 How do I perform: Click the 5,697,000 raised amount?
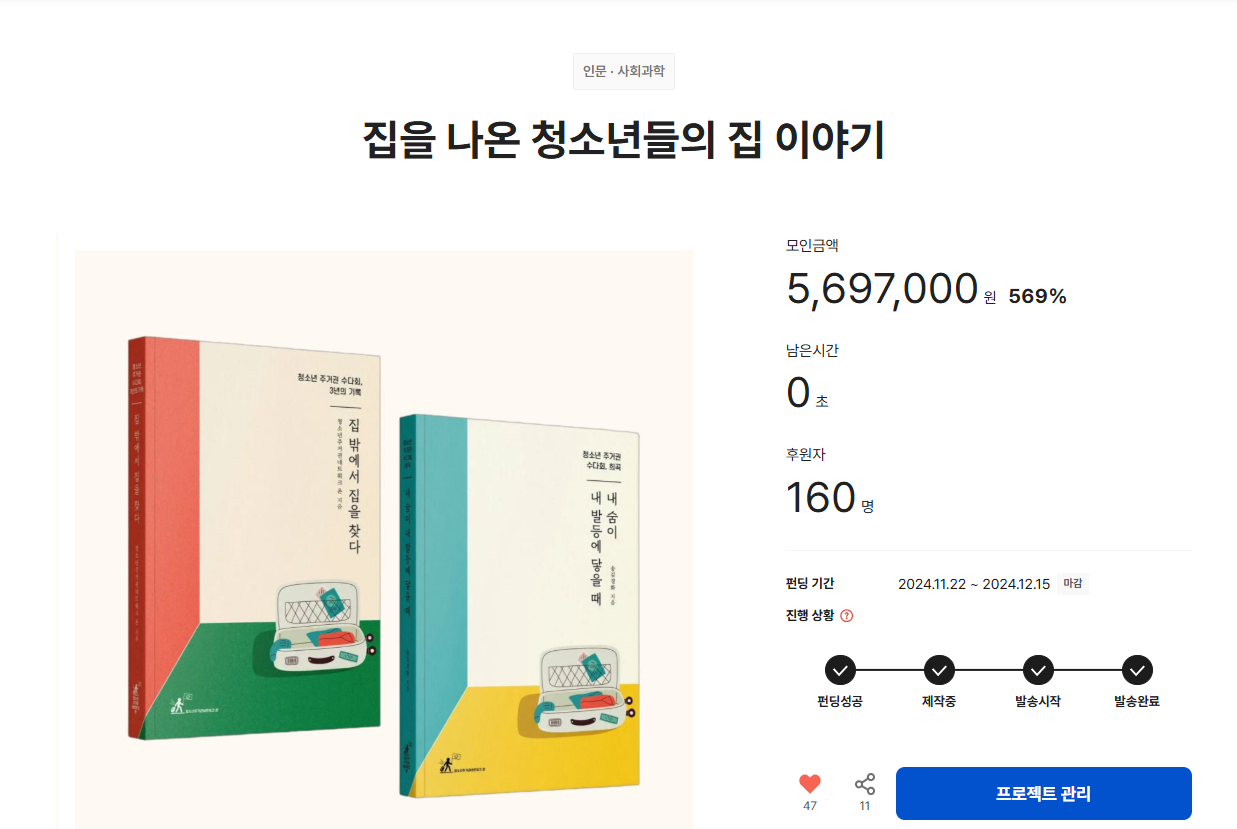[x=882, y=288]
